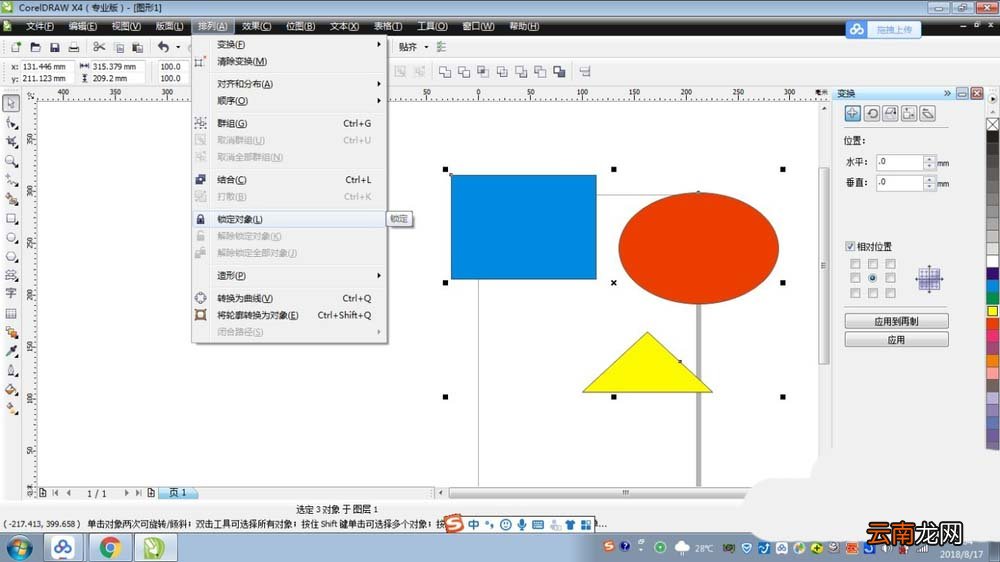Image resolution: width=1000 pixels, height=562 pixels.
Task: Choose 清除变换(M) from the menu
Action: pyautogui.click(x=289, y=61)
